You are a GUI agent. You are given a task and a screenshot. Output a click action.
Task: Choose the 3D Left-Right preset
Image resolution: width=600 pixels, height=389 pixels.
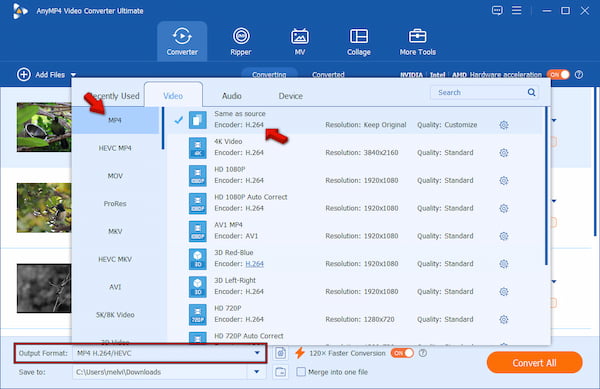point(355,286)
